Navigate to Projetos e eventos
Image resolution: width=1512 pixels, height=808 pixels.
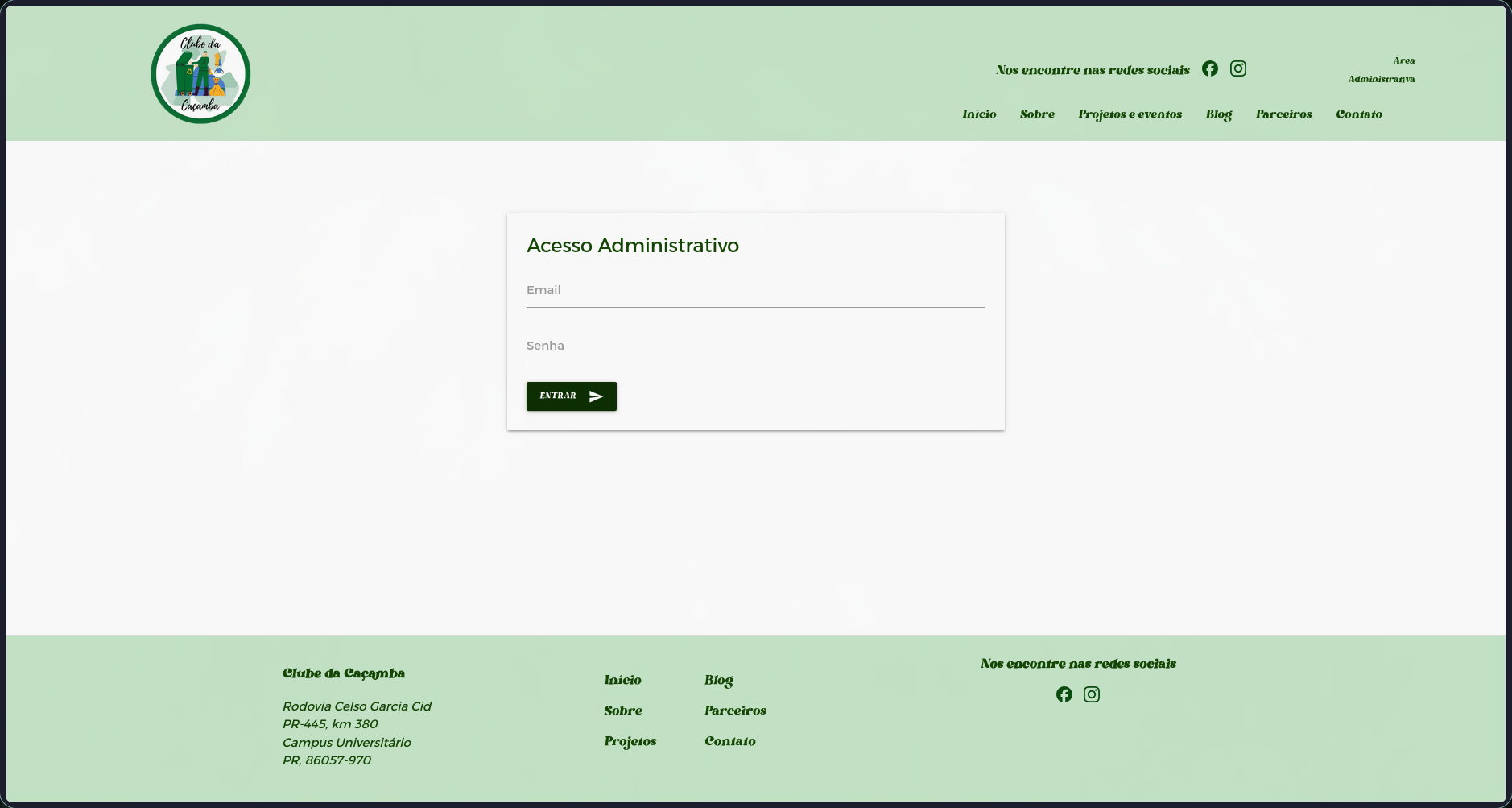(1130, 114)
